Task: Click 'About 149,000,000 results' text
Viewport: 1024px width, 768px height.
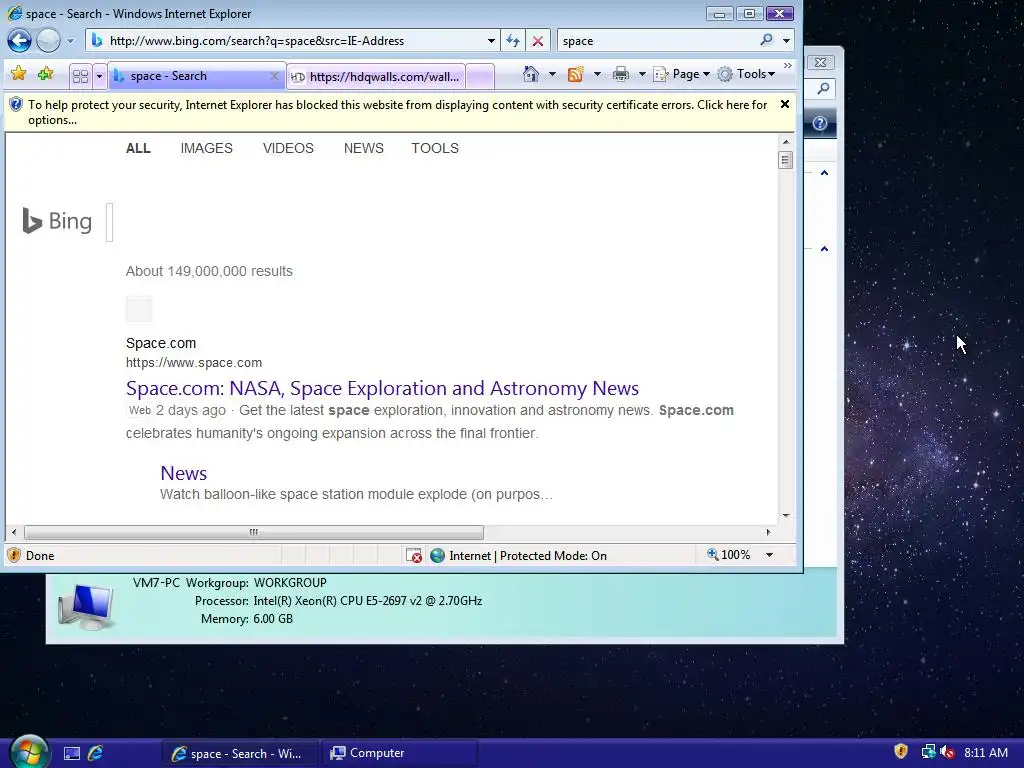Action: click(209, 271)
